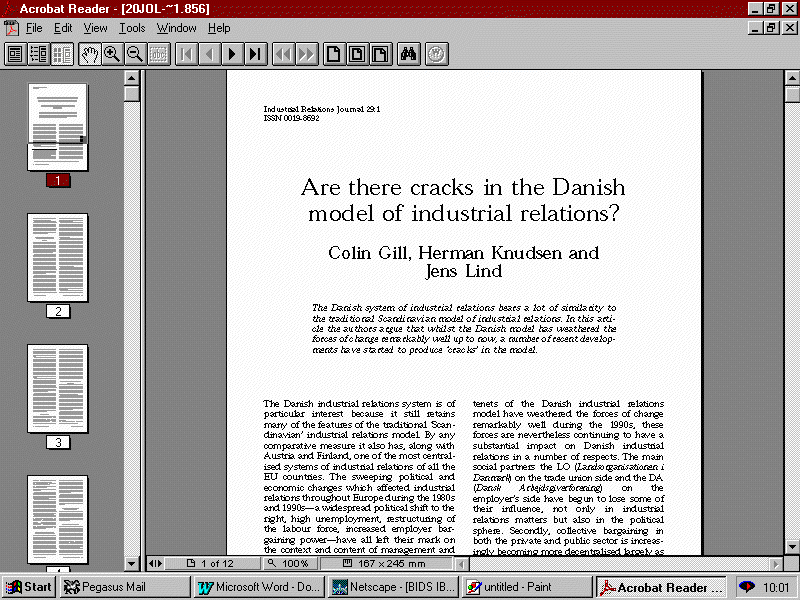Set page to actual size

(x=334, y=54)
